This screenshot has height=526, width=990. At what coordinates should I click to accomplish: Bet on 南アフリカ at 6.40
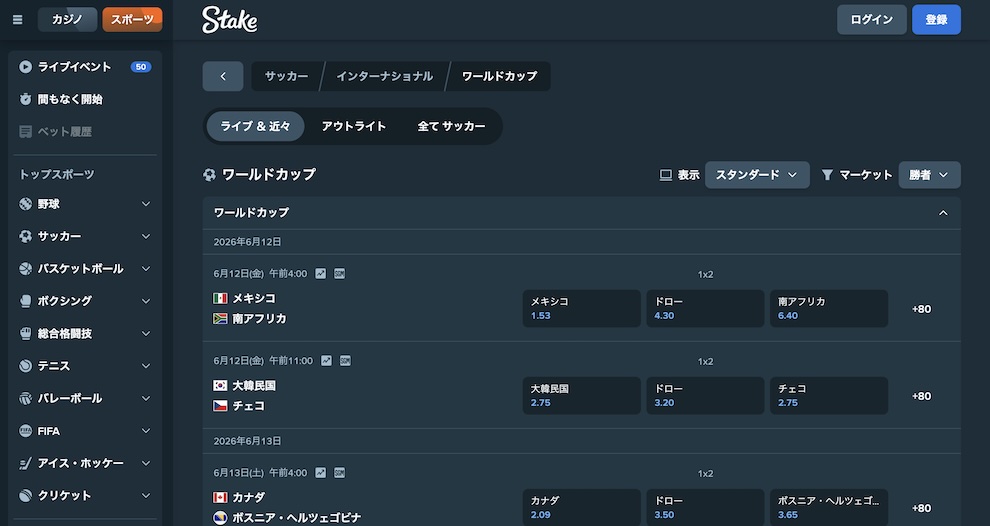[x=829, y=309]
